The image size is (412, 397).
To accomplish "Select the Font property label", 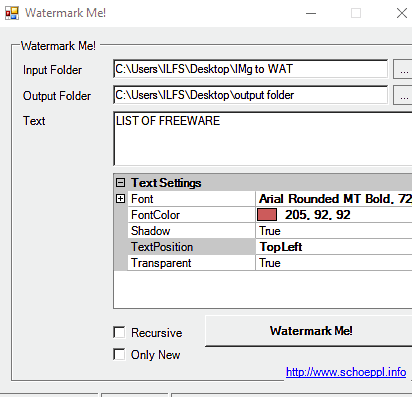I will pyautogui.click(x=142, y=199).
